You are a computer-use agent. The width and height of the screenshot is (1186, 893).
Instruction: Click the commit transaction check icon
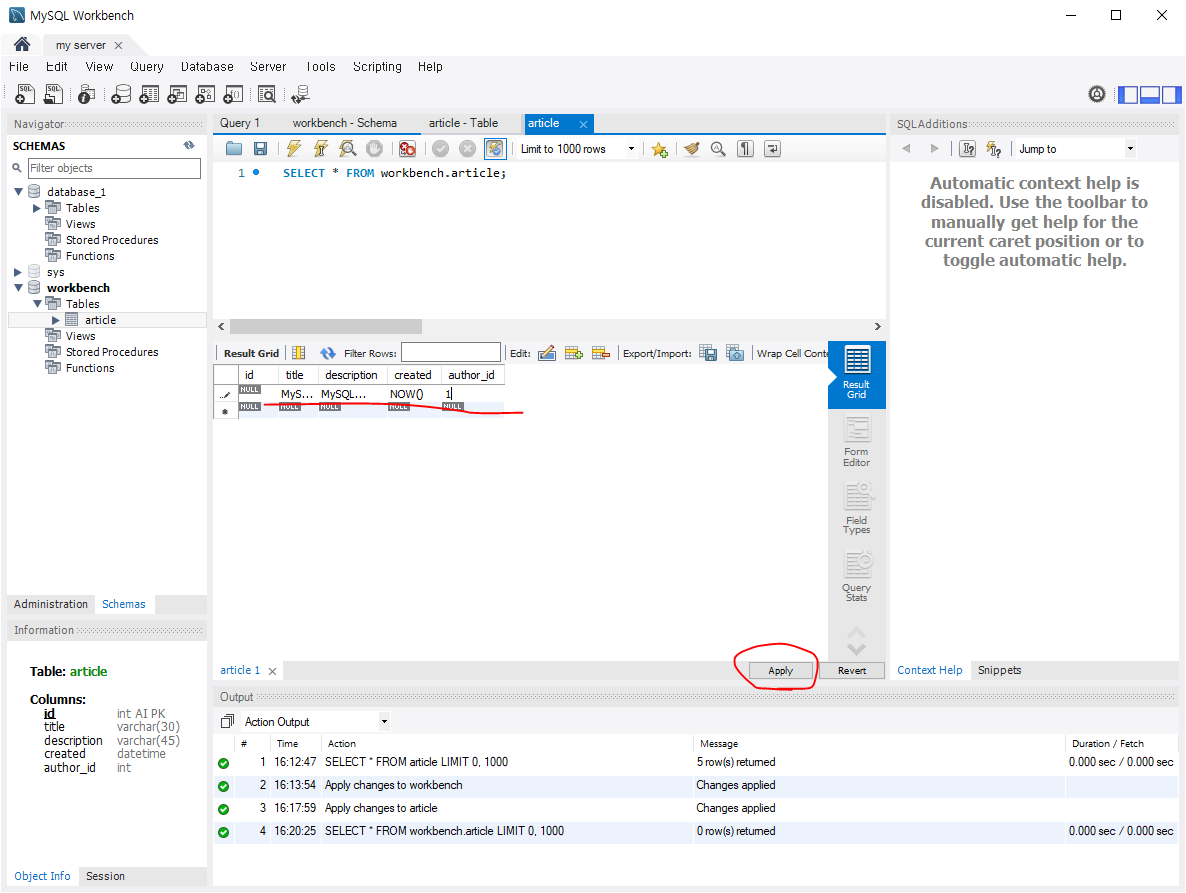pyautogui.click(x=440, y=149)
